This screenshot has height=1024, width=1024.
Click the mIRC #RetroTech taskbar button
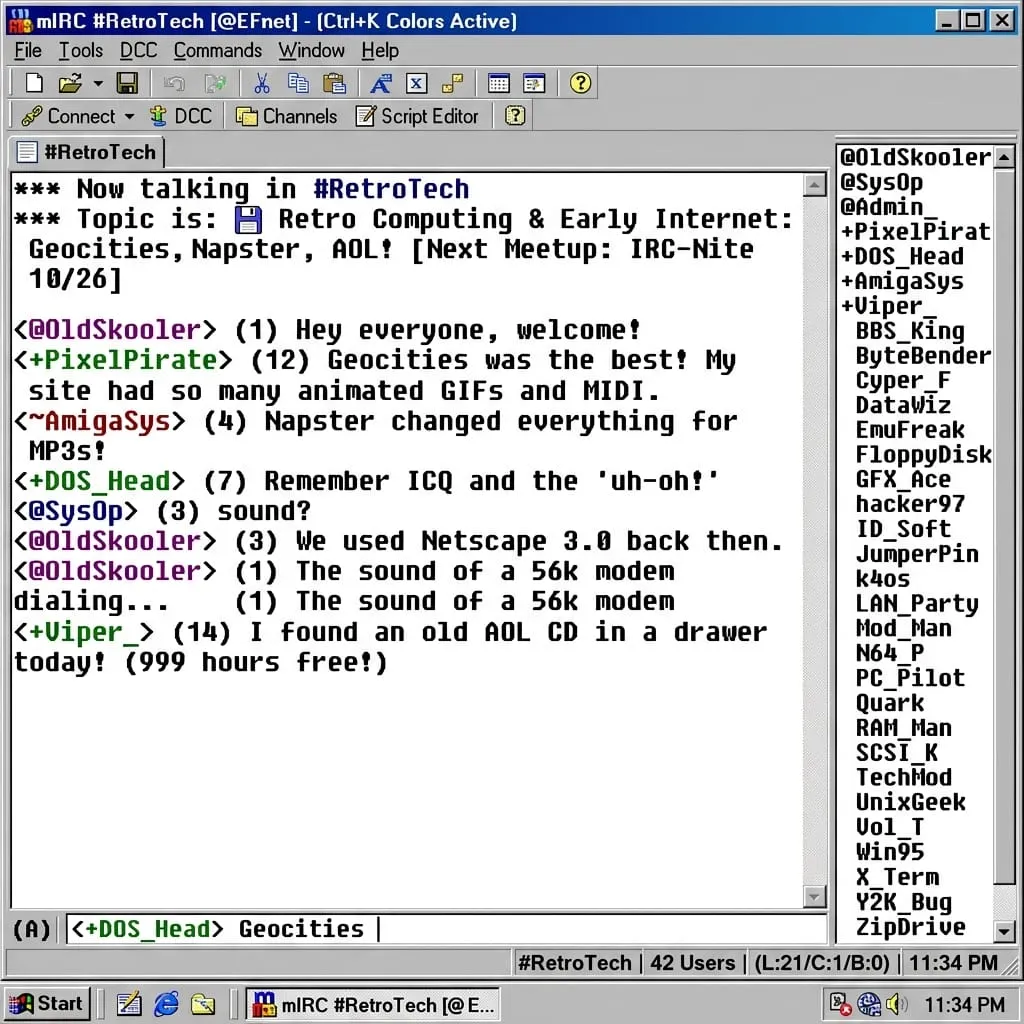click(x=372, y=1004)
